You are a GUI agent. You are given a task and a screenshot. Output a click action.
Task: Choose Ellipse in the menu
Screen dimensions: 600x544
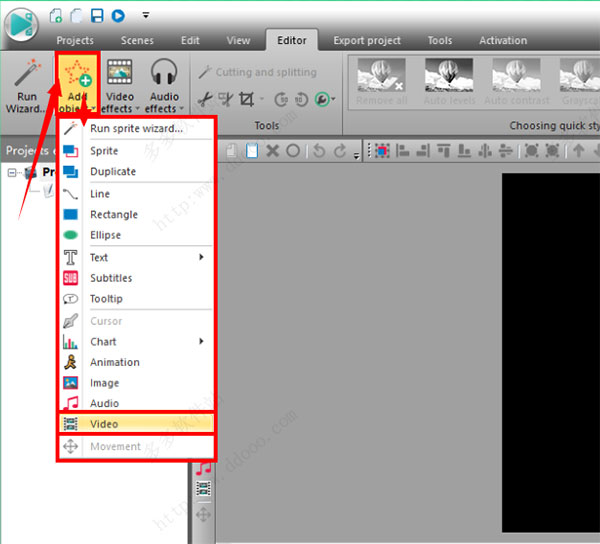point(137,235)
